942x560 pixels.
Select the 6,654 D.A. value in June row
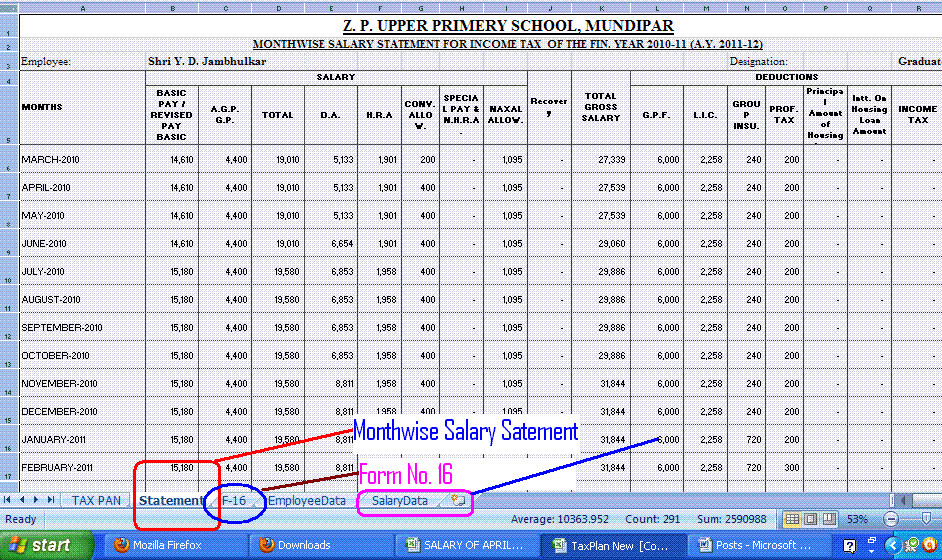330,243
